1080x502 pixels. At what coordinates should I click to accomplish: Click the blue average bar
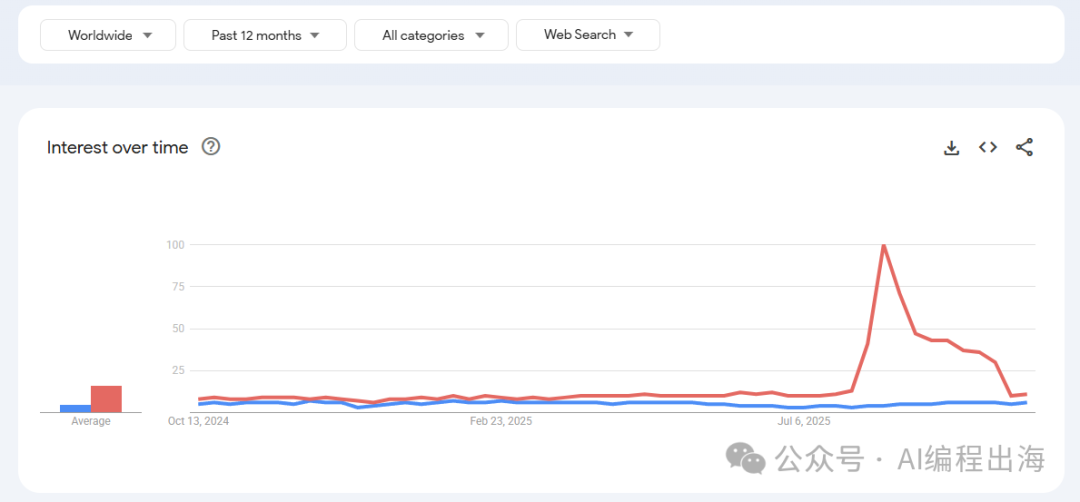(x=75, y=408)
